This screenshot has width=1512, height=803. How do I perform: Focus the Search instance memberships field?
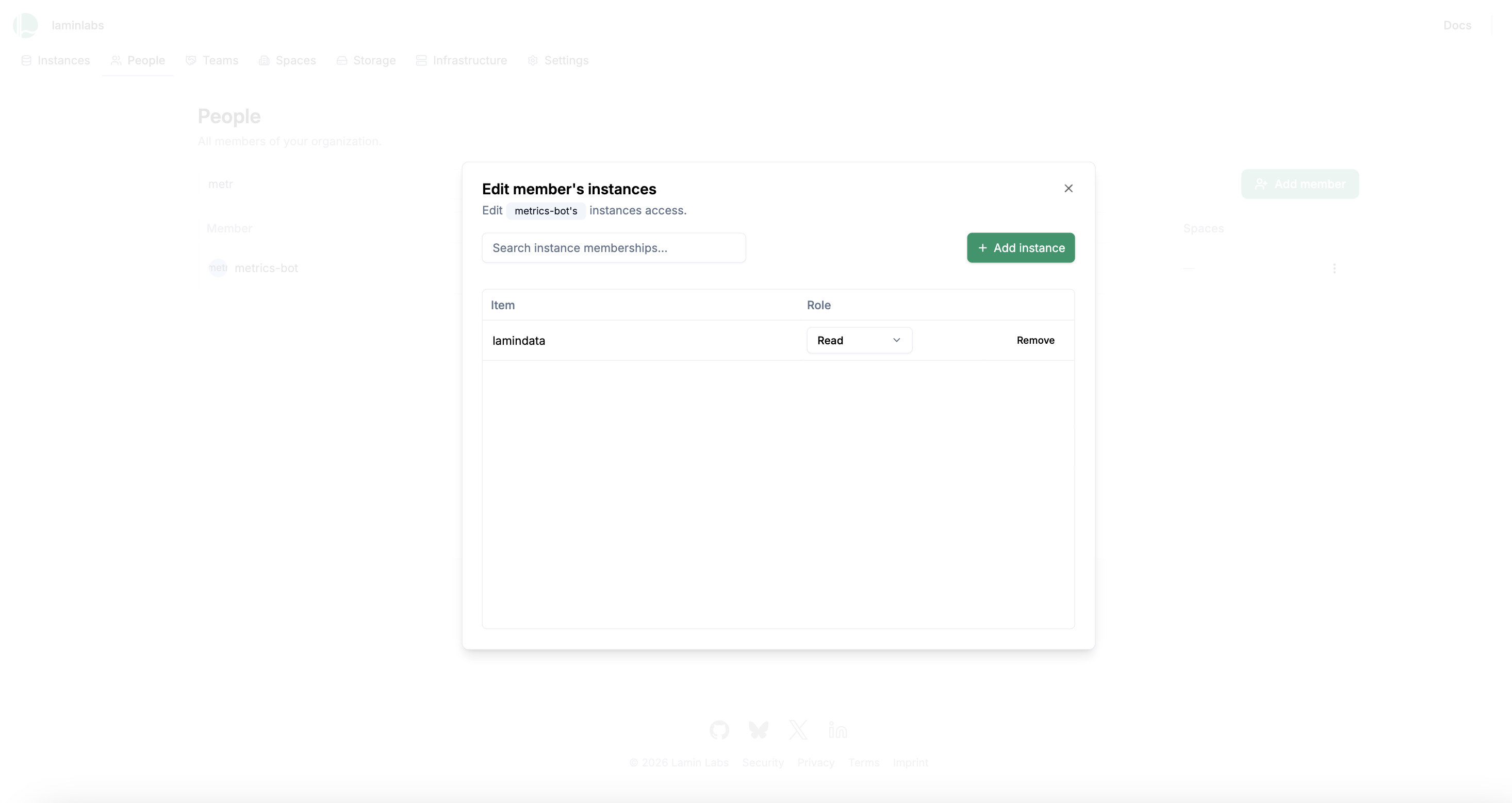pyautogui.click(x=614, y=247)
